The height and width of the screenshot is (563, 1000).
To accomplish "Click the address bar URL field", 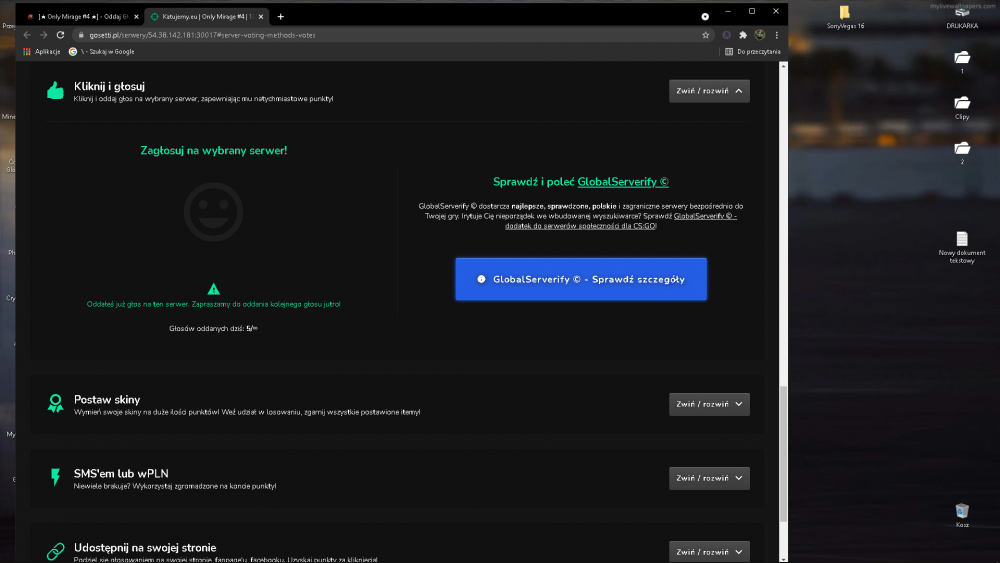I will click(x=389, y=35).
